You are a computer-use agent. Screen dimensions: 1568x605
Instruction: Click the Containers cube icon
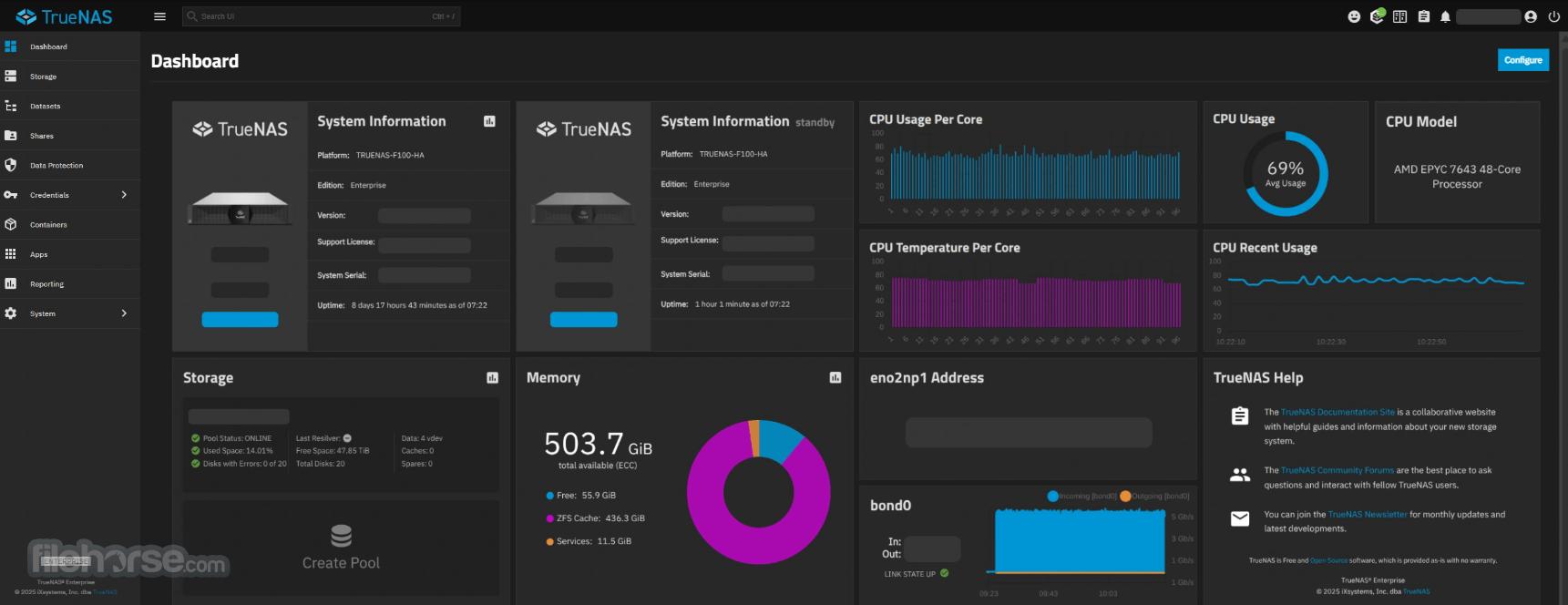pos(11,224)
